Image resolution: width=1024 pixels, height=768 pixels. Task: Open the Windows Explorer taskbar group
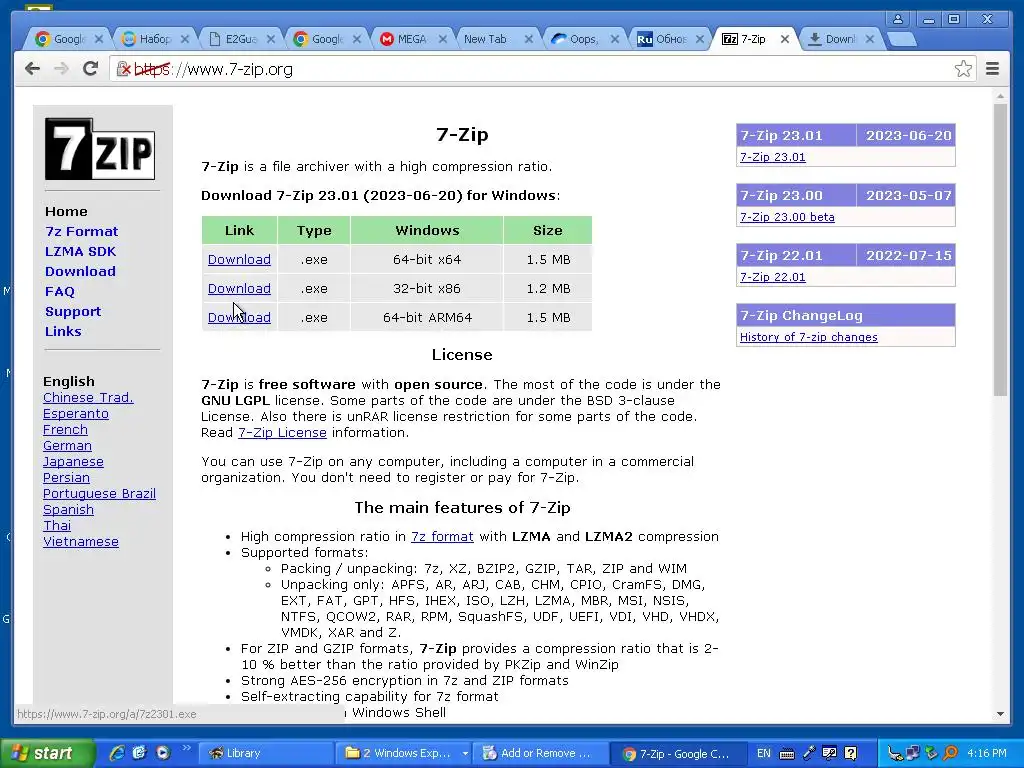coord(403,753)
